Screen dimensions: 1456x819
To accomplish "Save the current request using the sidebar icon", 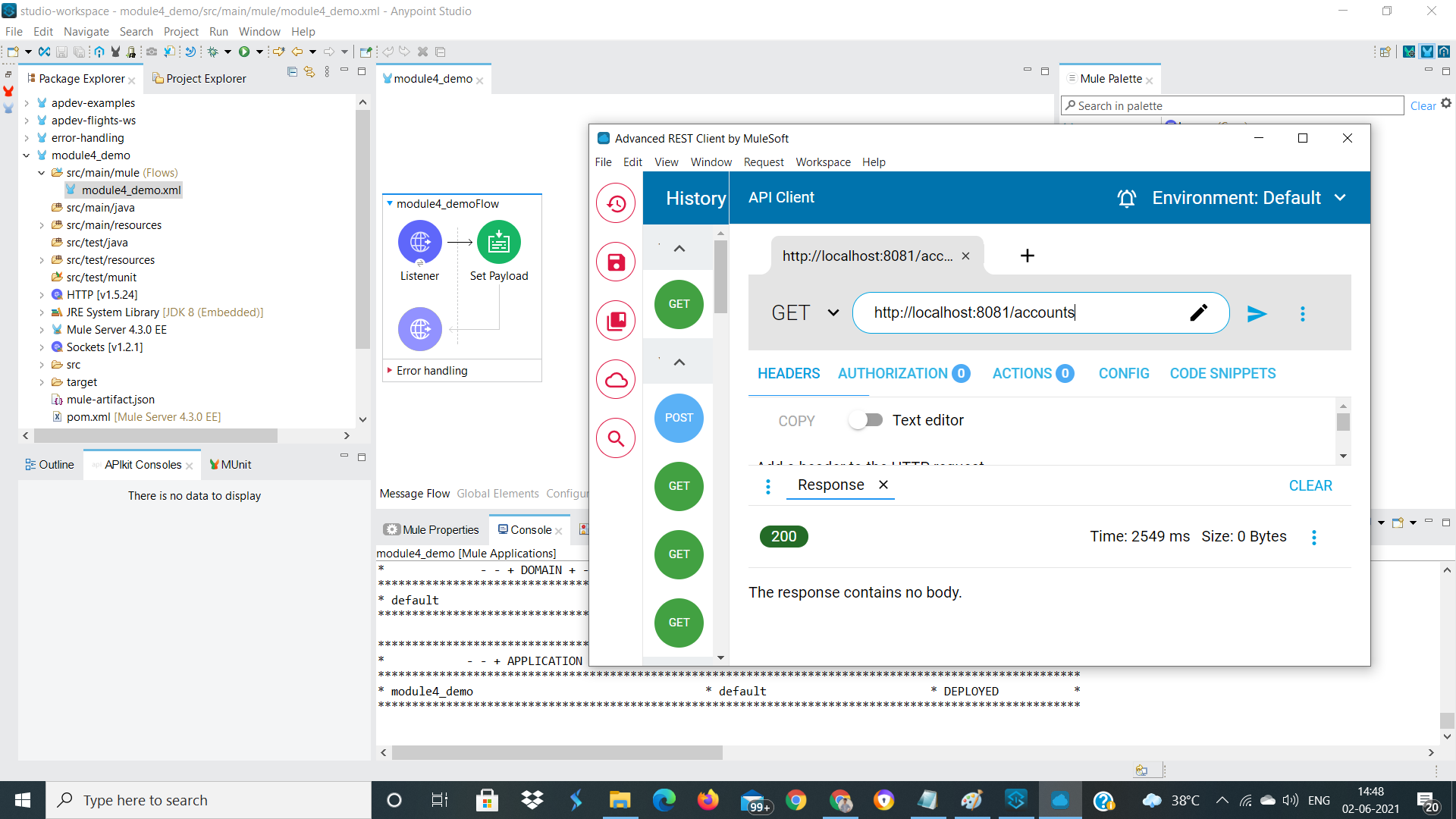I will [x=615, y=261].
